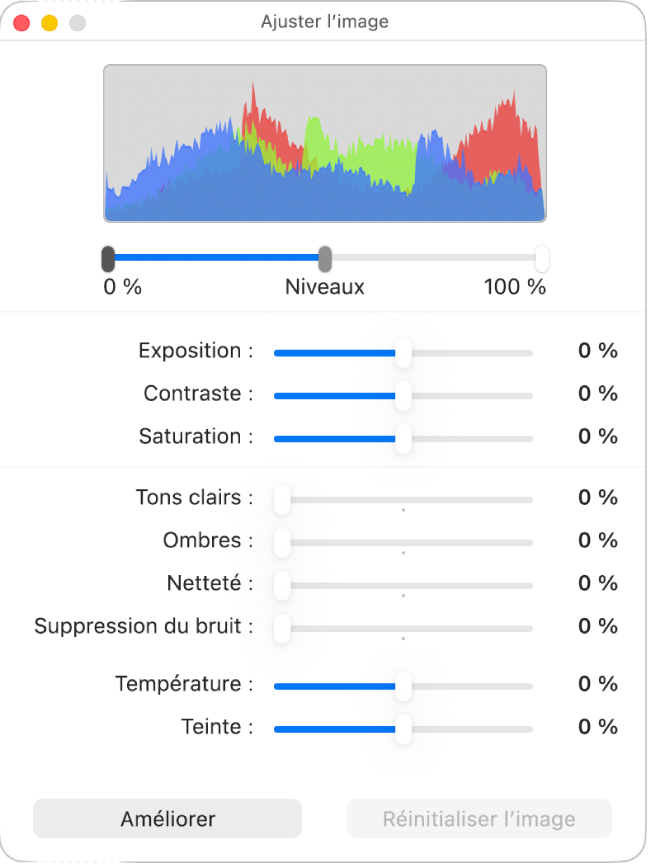The height and width of the screenshot is (865, 649).
Task: Select the Température slider handle
Action: coord(403,686)
